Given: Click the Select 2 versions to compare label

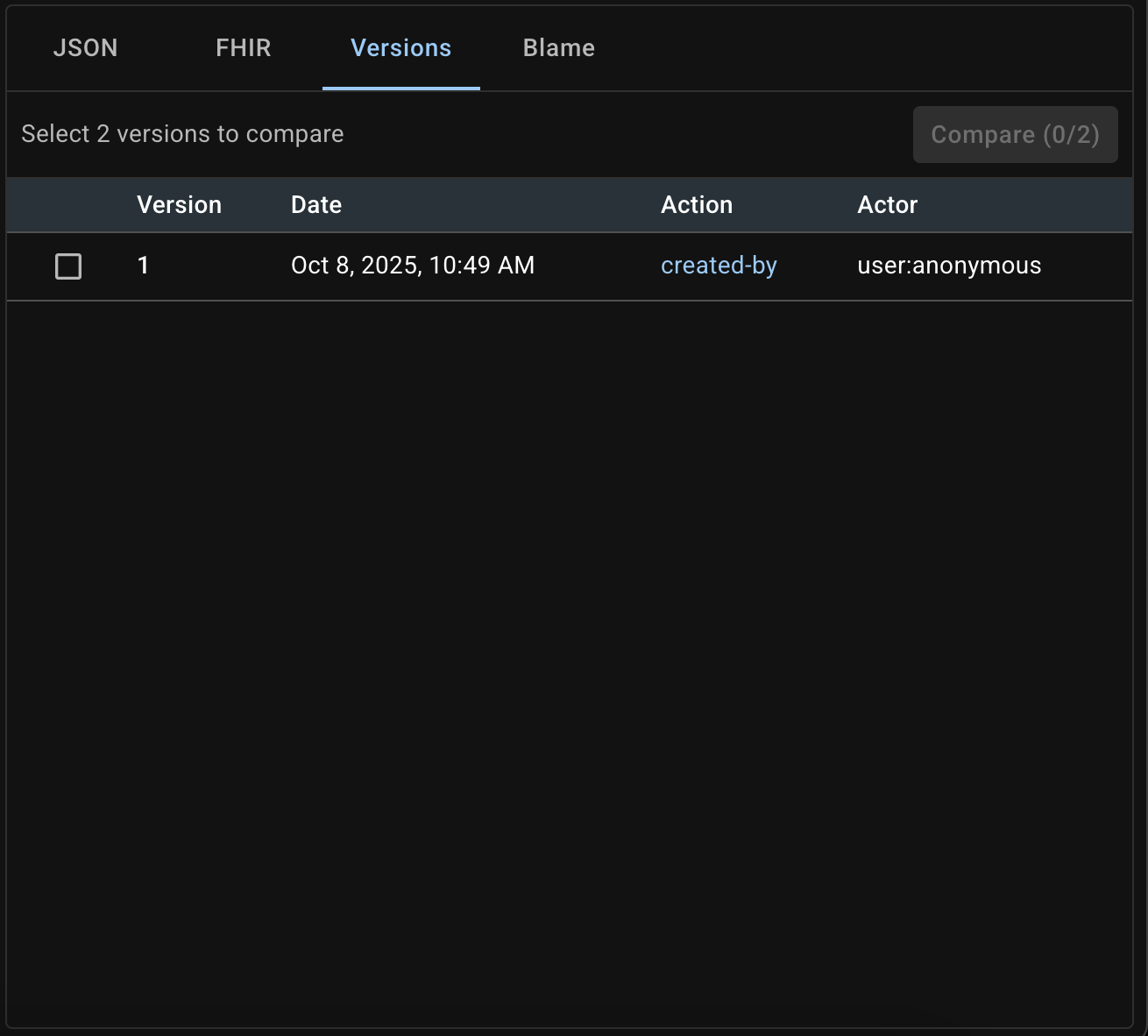Looking at the screenshot, I should [x=182, y=134].
